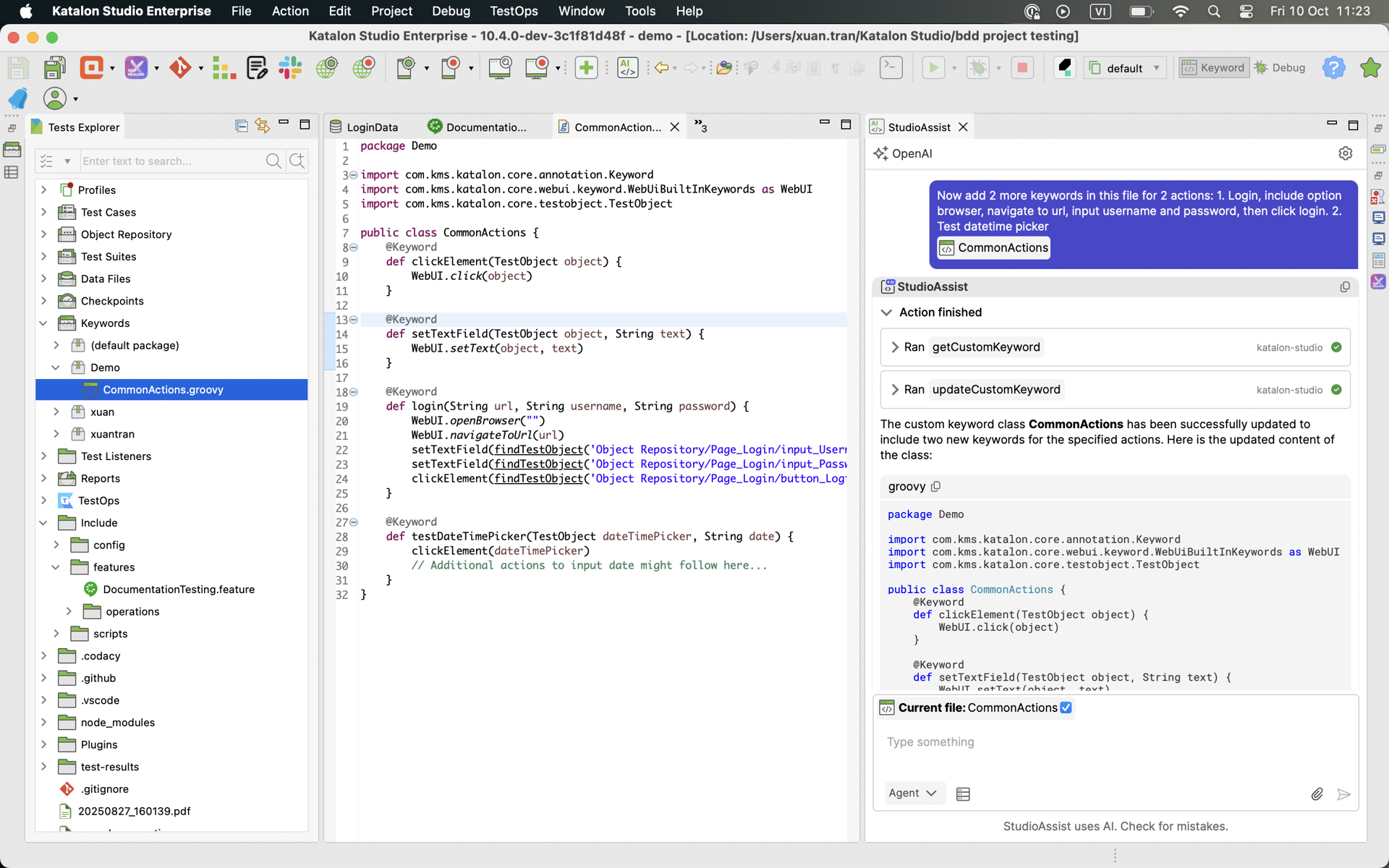Open the Agent mode dropdown
The height and width of the screenshot is (868, 1389).
(x=912, y=793)
